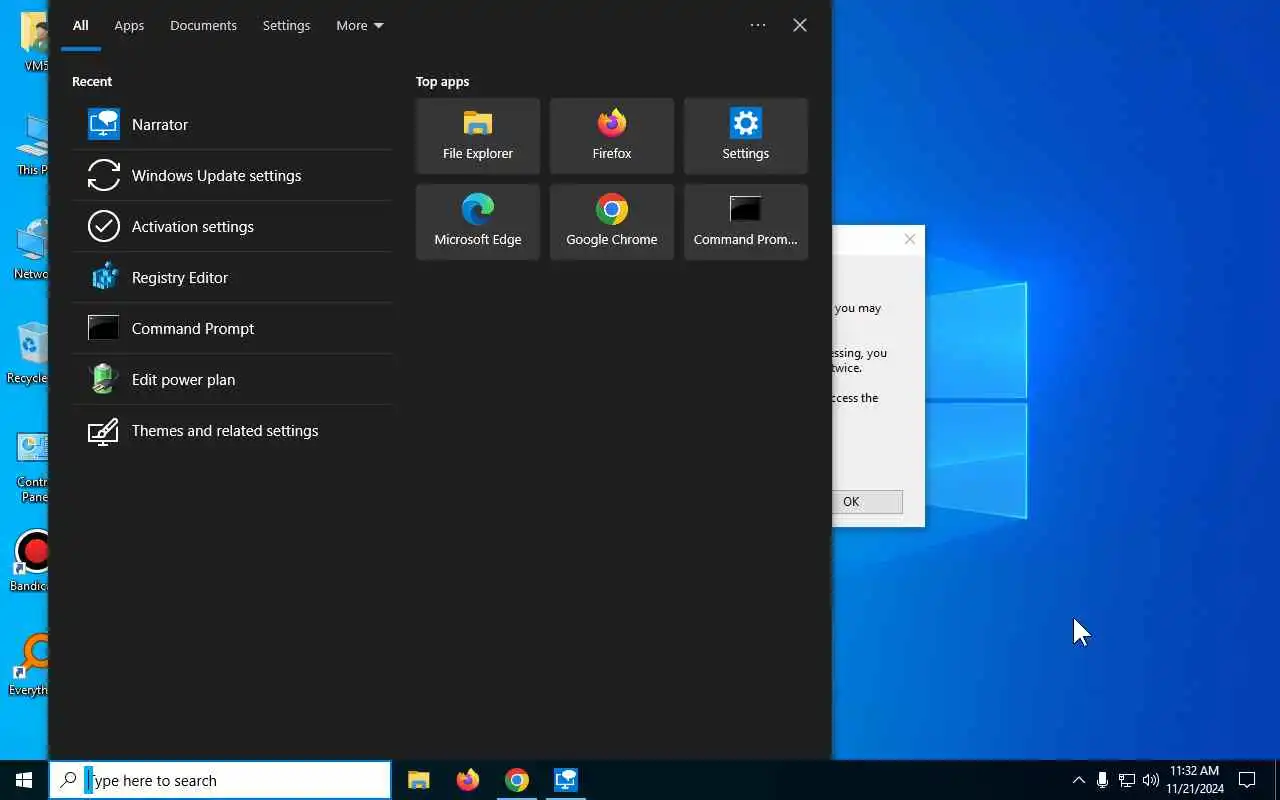The width and height of the screenshot is (1280, 800).
Task: Click the microphone tray icon
Action: (1102, 780)
